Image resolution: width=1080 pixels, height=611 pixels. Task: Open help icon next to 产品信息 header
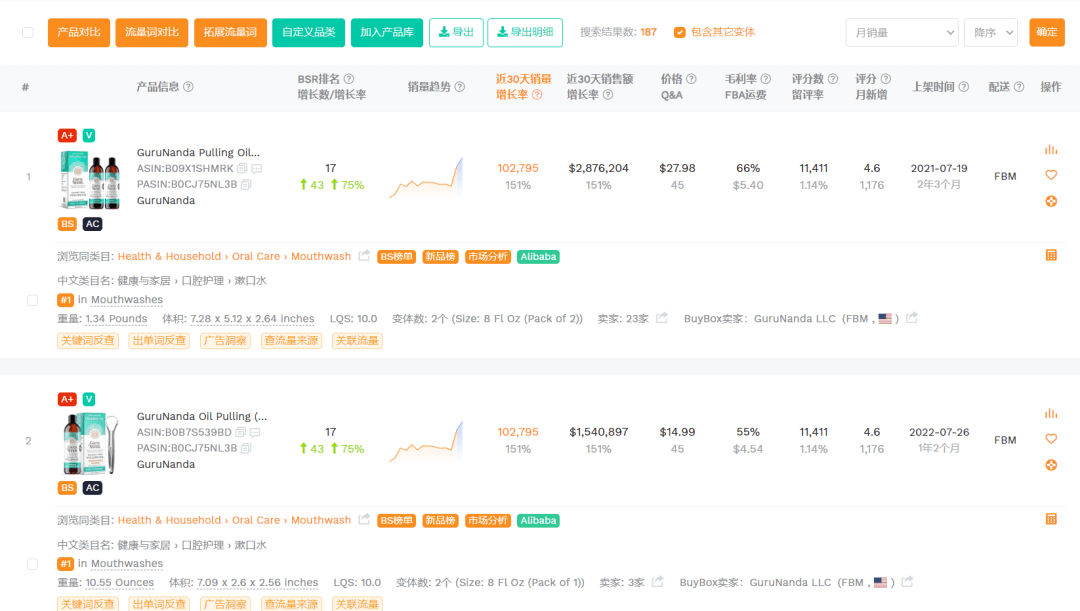tap(188, 87)
